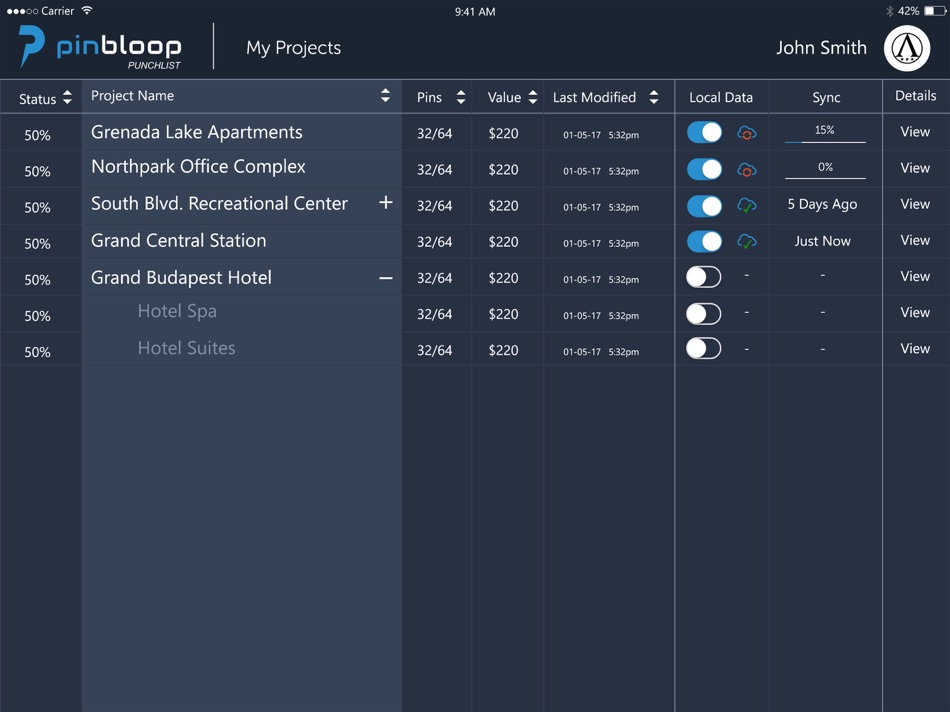Enable local data for Grand Budapest Hotel
The image size is (950, 712).
click(703, 277)
